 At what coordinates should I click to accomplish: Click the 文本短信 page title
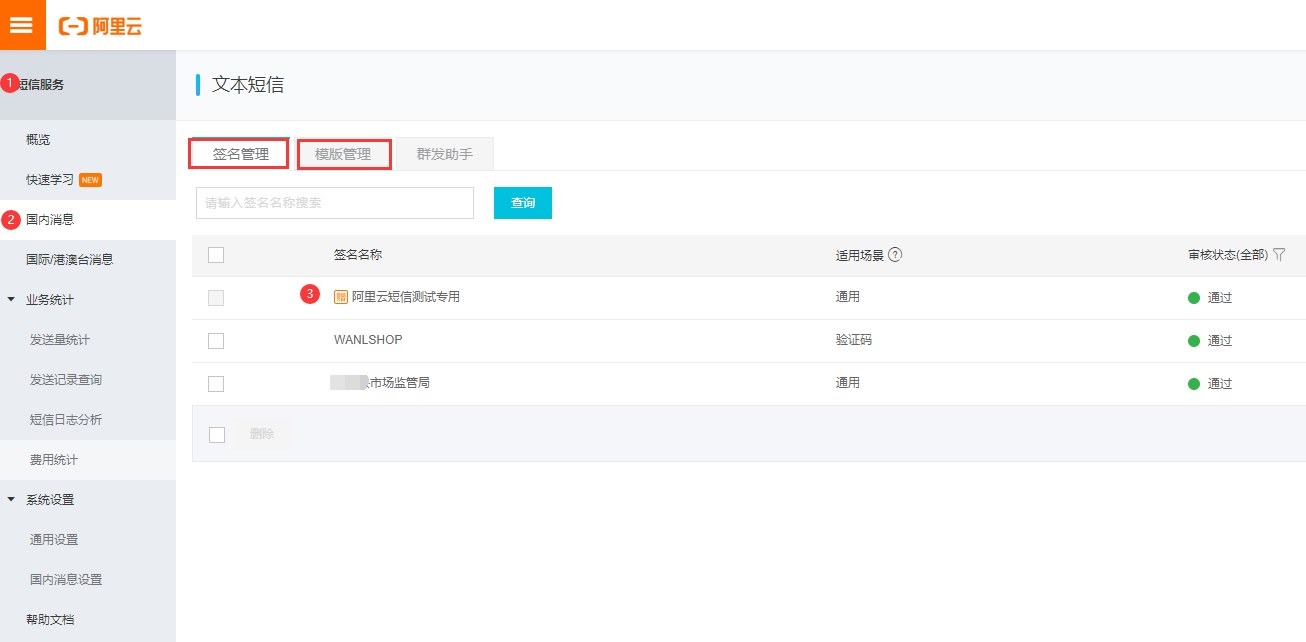click(248, 85)
